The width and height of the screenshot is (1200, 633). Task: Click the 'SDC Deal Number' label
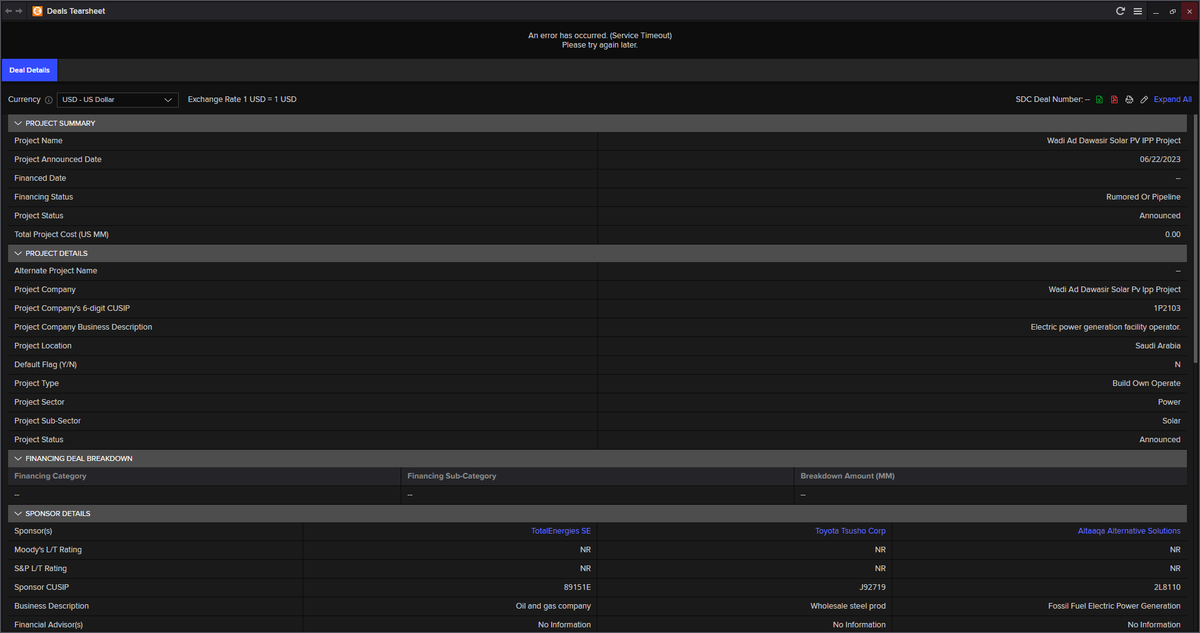pyautogui.click(x=1049, y=100)
